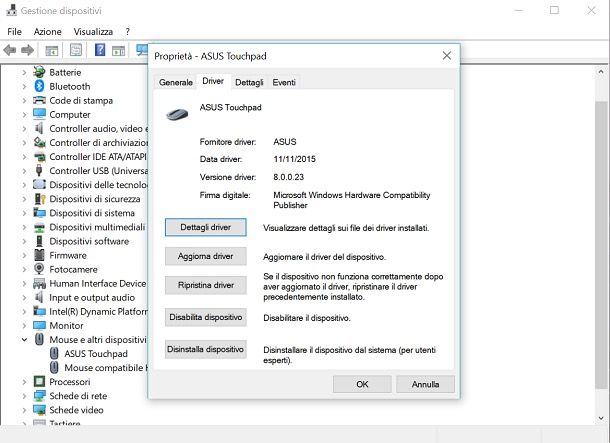Click the Controller IDE ATA/ATAPI icon
The height and width of the screenshot is (443, 610).
(39, 157)
